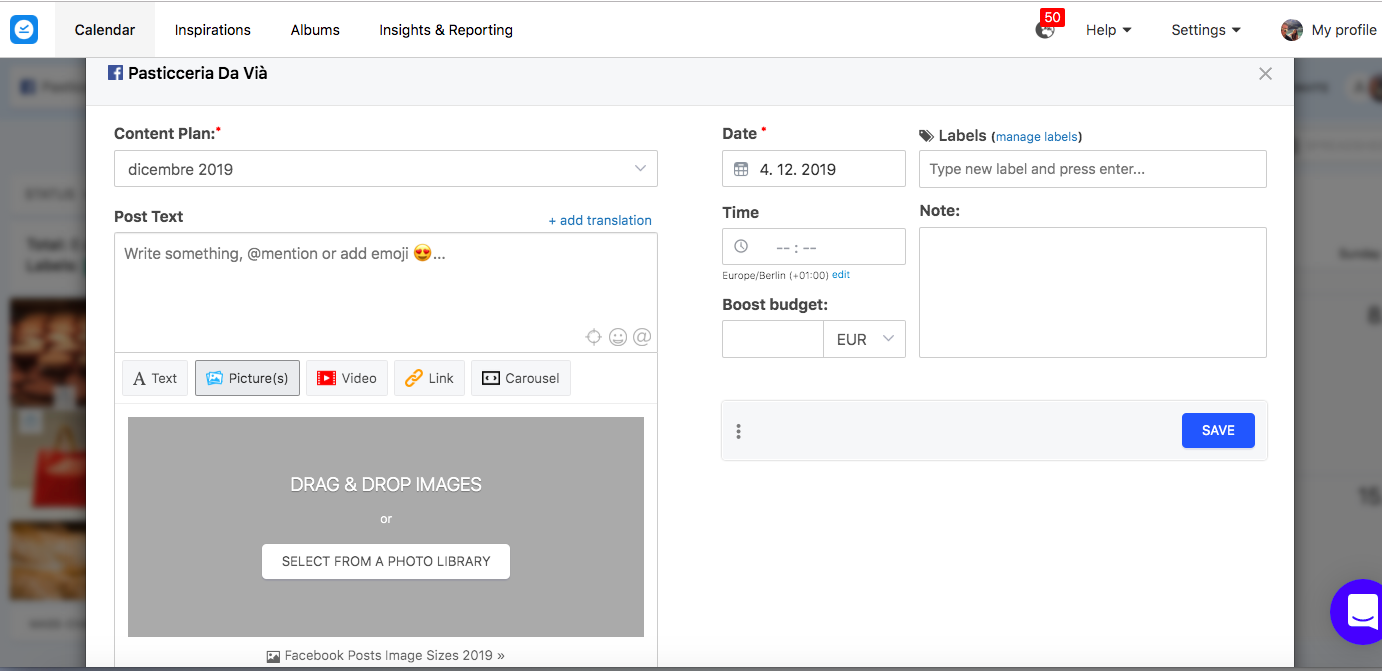Click the add translation link
1382x671 pixels.
click(x=600, y=220)
